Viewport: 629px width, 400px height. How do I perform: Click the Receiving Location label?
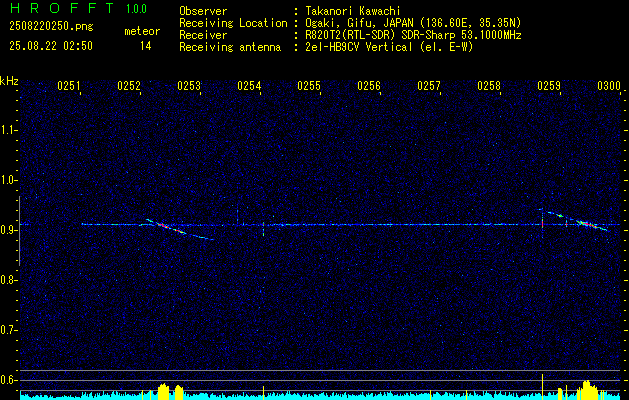point(233,23)
